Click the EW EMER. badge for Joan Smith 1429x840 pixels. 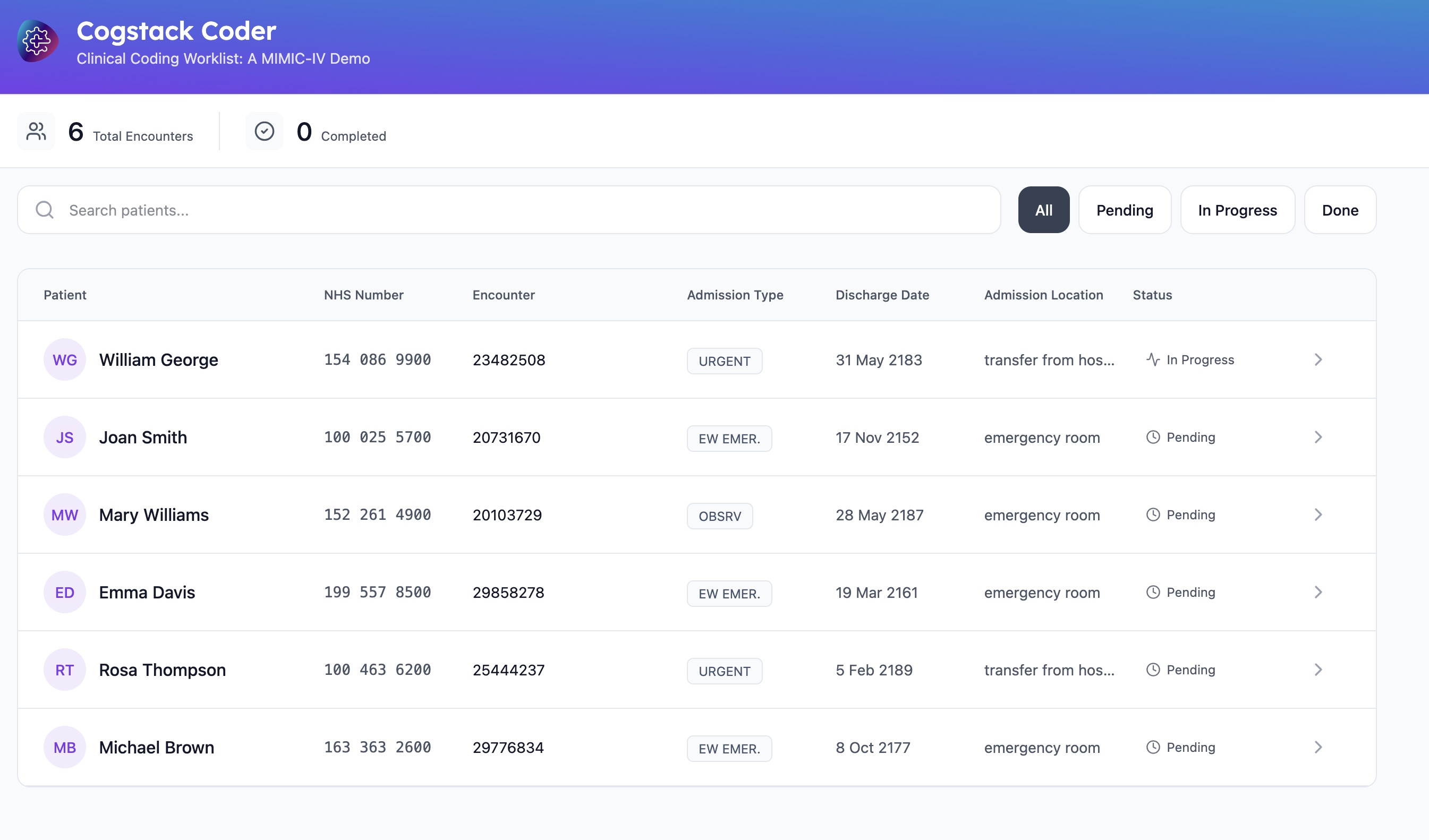click(x=729, y=439)
